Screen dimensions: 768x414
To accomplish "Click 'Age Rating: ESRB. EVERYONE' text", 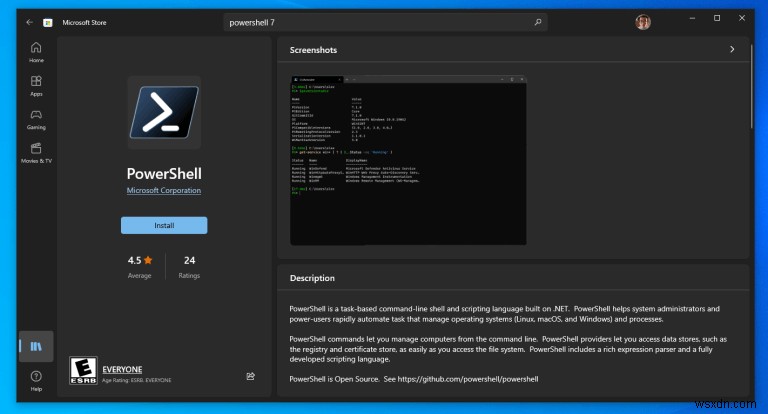I will pos(137,380).
